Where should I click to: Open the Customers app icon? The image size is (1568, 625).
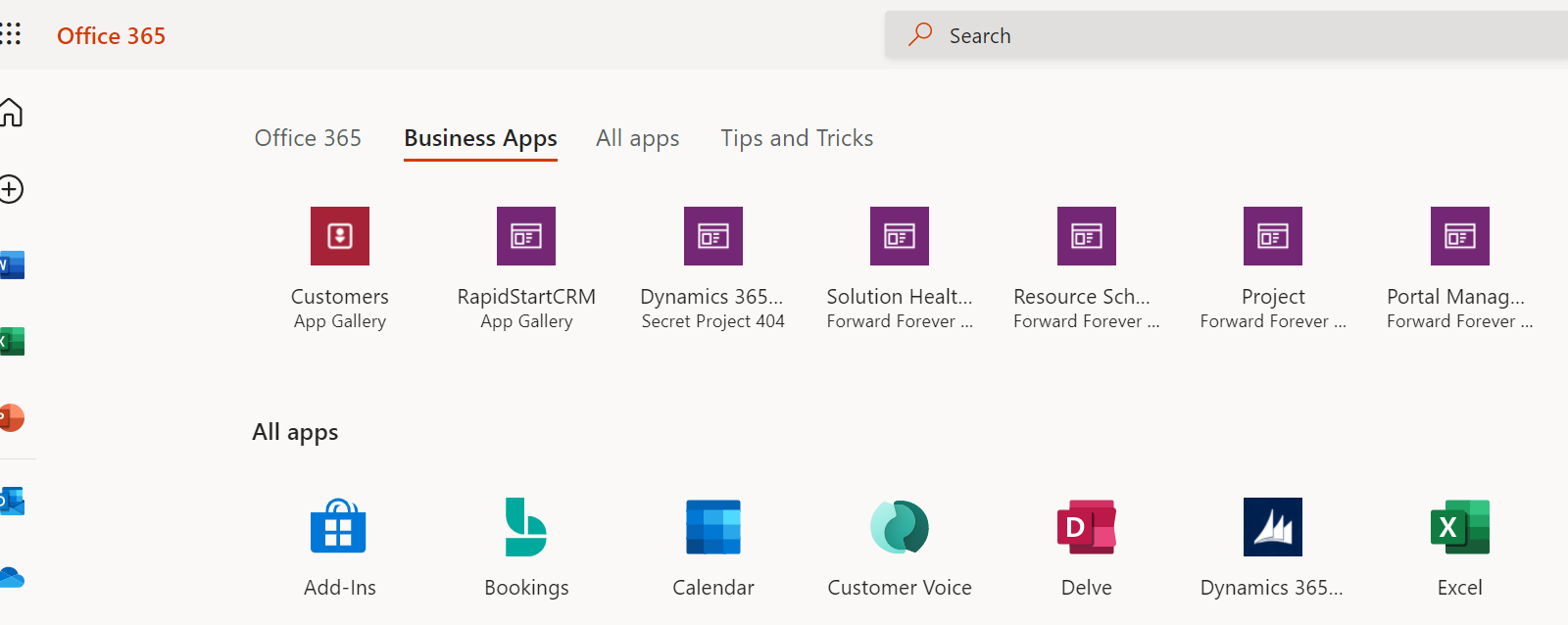point(340,236)
